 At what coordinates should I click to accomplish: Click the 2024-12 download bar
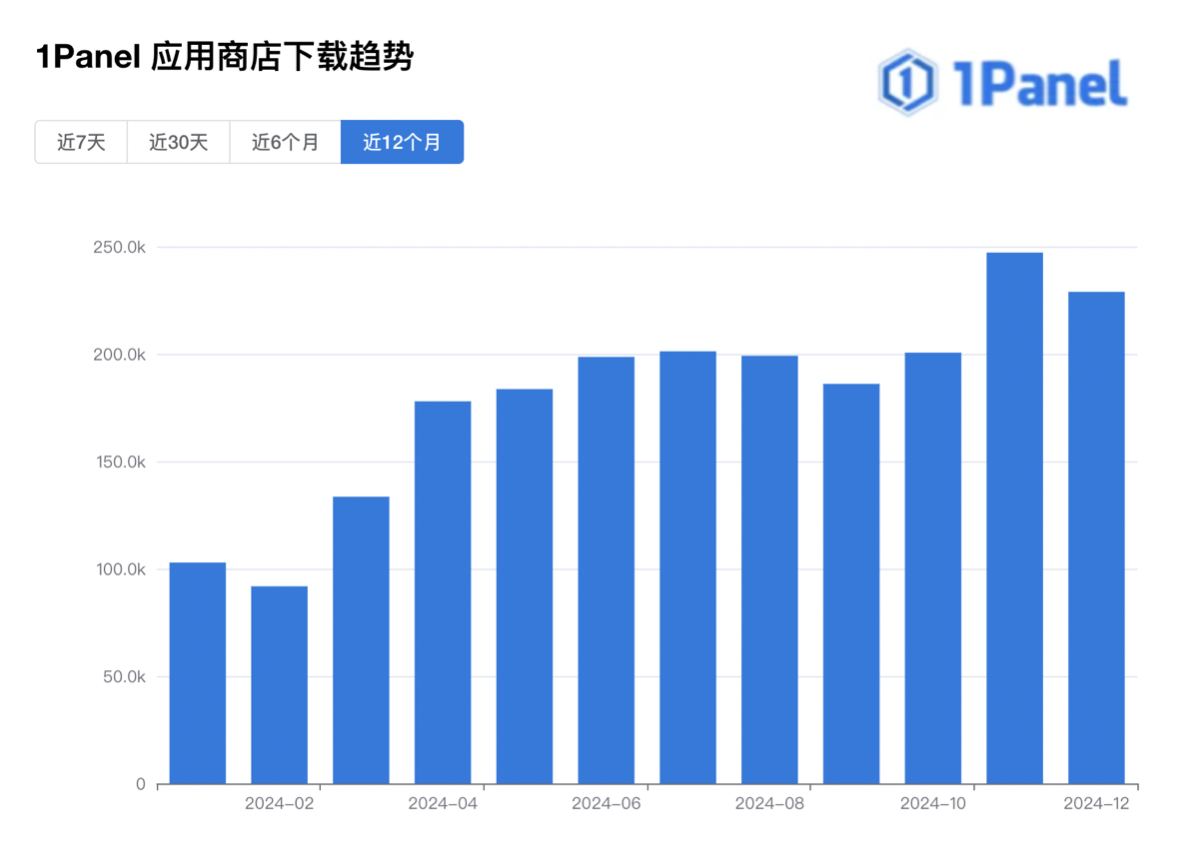[1096, 537]
